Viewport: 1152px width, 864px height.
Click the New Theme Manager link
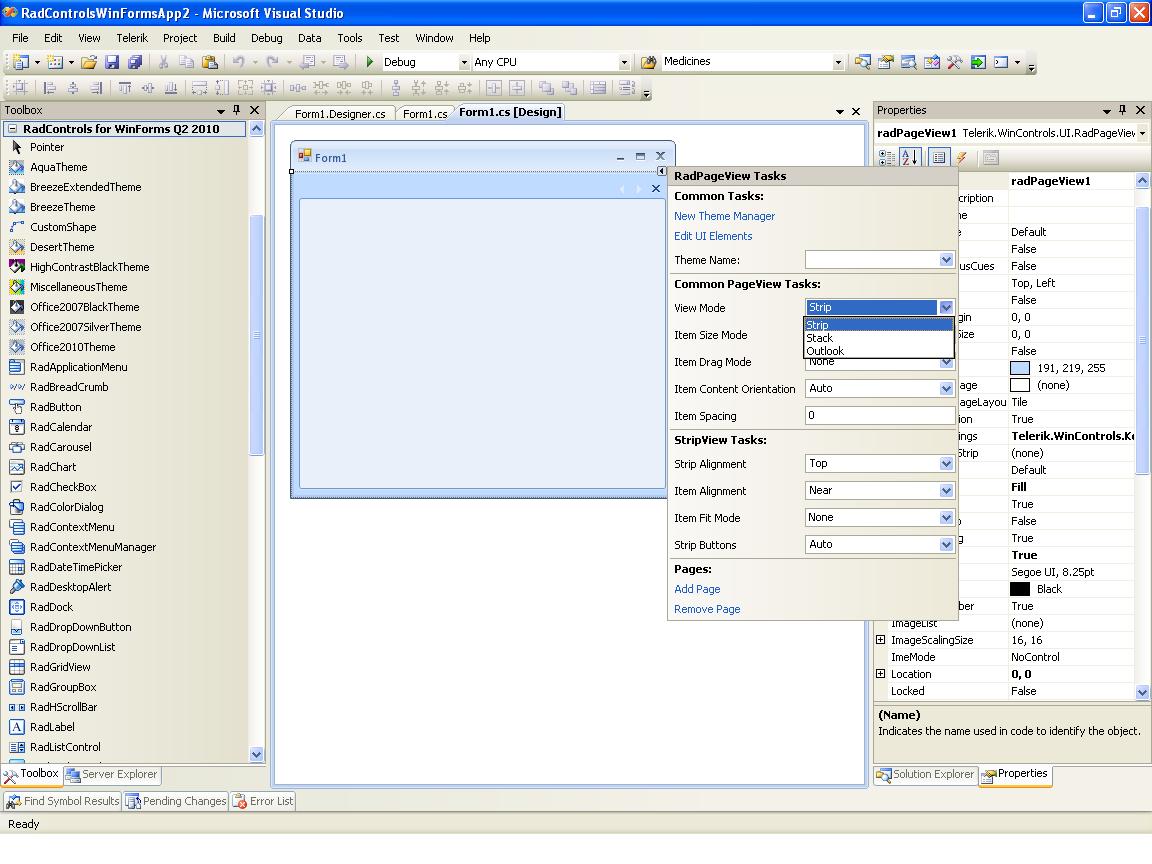[x=724, y=216]
